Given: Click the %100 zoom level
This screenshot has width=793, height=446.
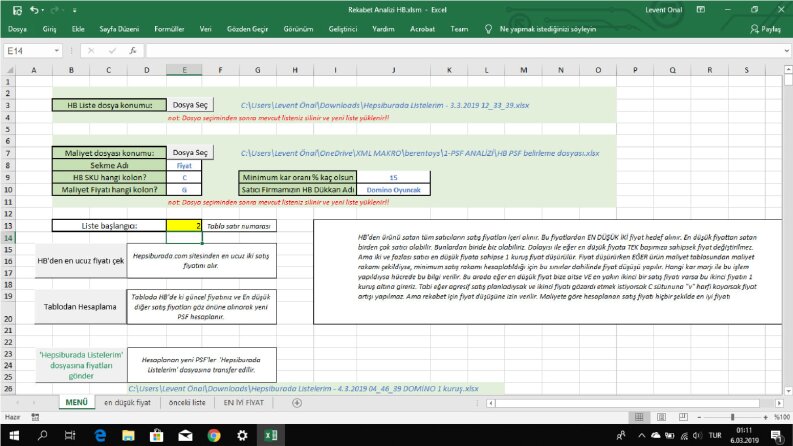Looking at the screenshot, I should 782,417.
